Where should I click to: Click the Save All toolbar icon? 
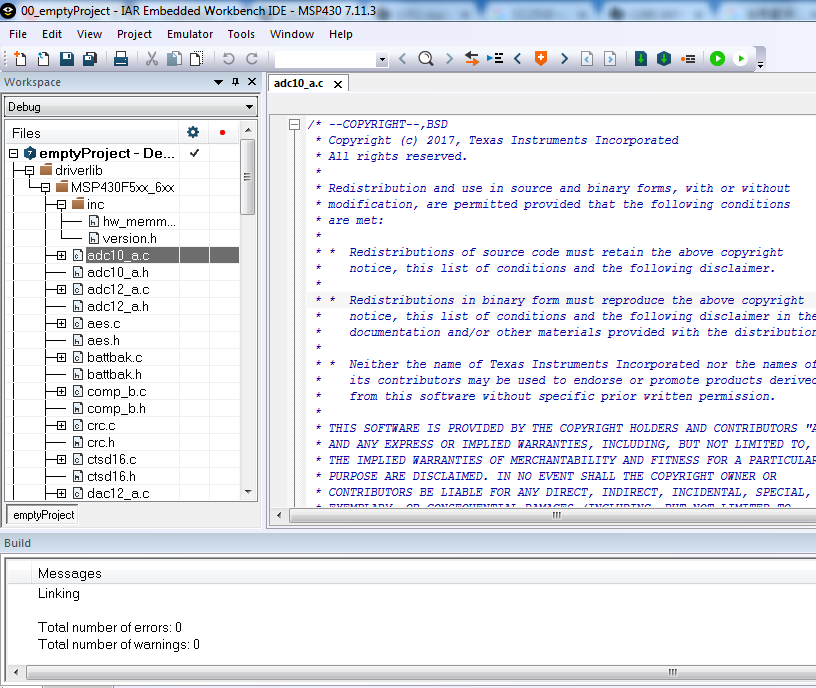pyautogui.click(x=88, y=59)
